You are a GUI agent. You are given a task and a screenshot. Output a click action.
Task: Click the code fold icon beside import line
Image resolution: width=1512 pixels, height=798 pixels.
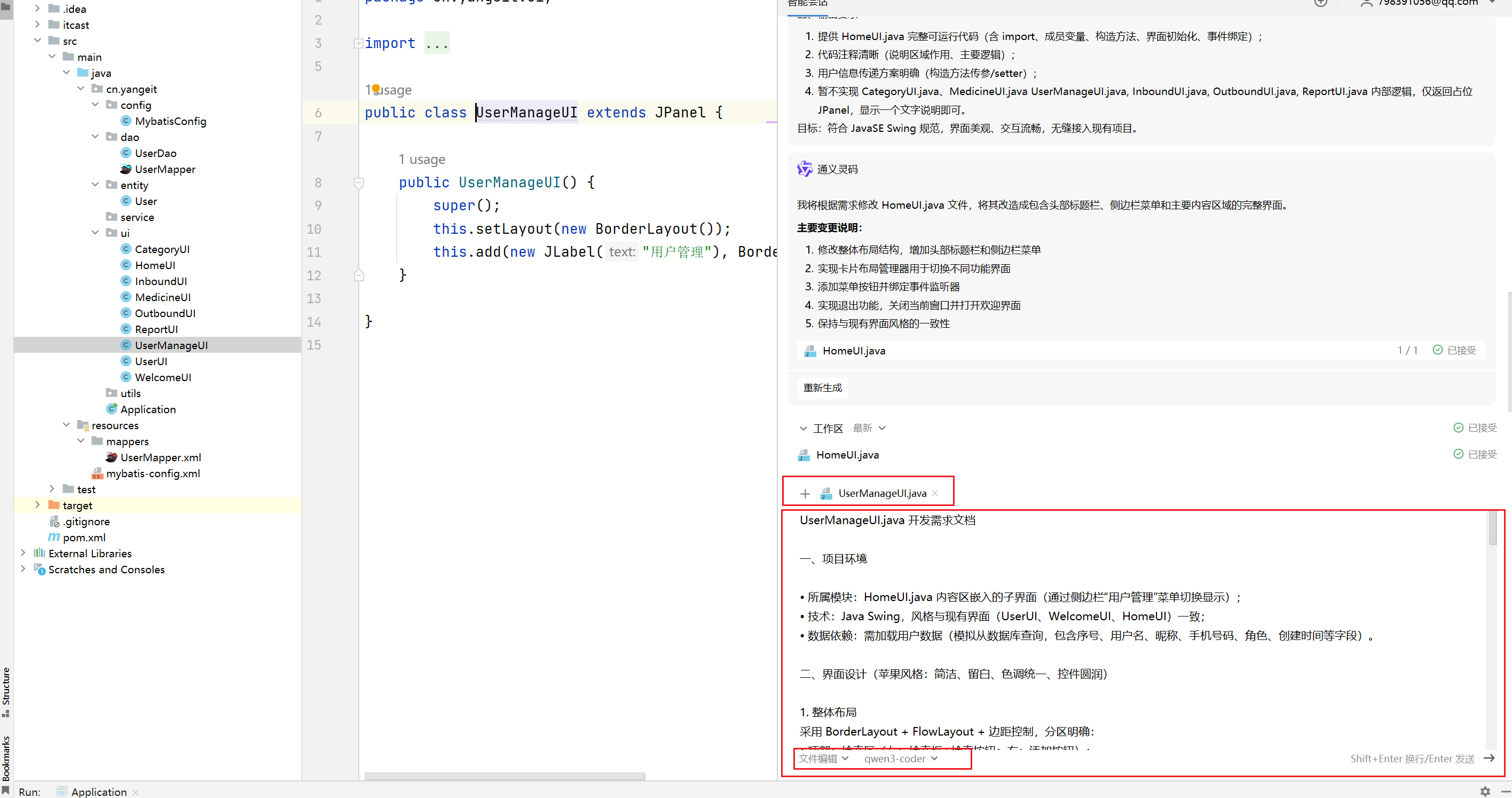[x=358, y=43]
